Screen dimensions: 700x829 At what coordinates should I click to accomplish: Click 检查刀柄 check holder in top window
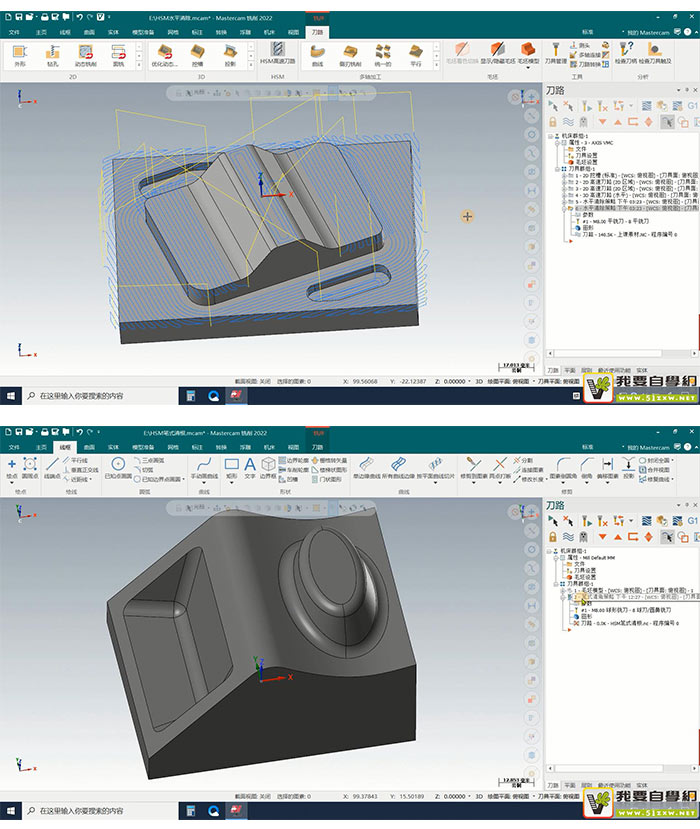point(627,53)
